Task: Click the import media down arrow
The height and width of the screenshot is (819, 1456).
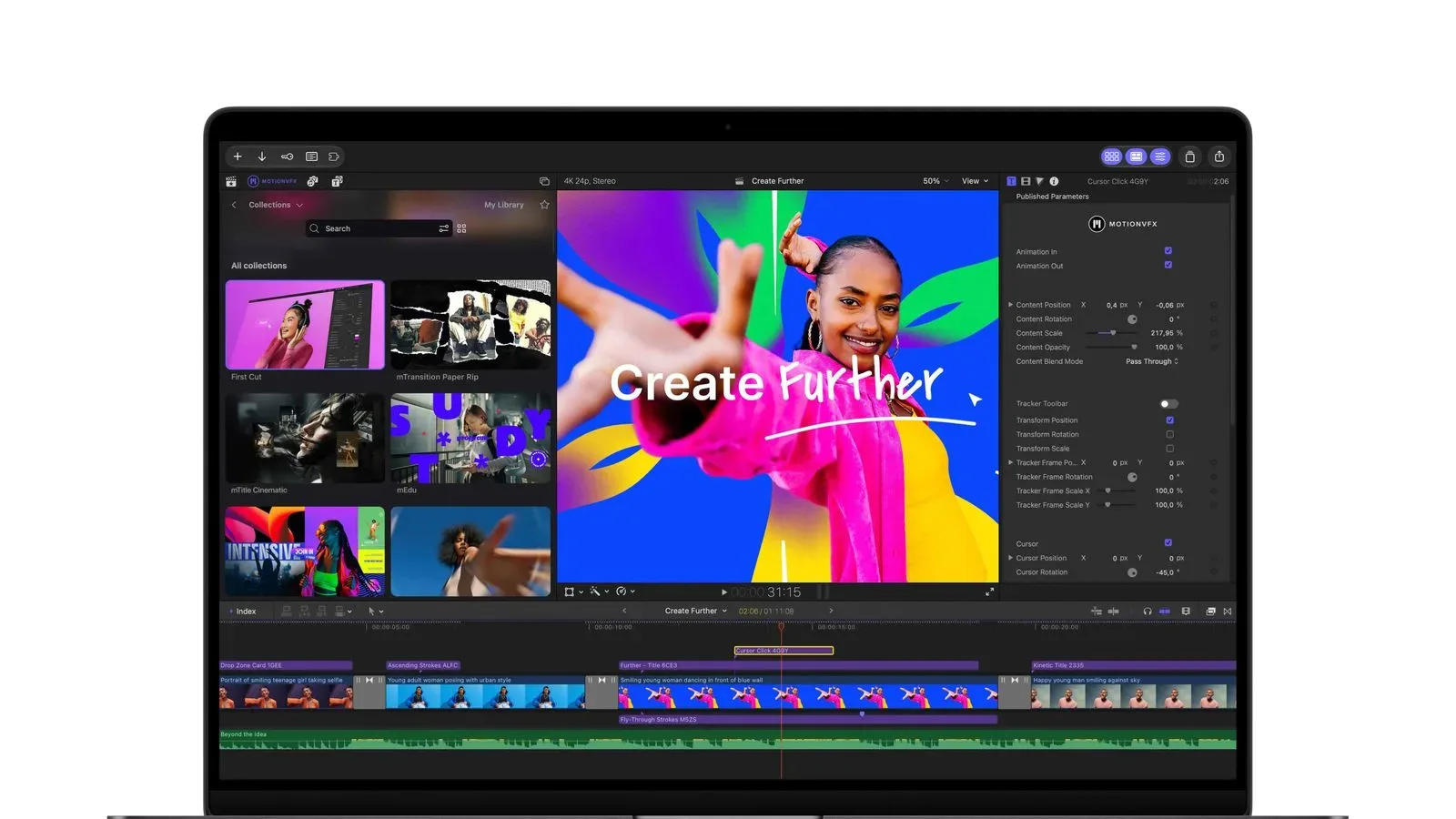Action: (262, 157)
